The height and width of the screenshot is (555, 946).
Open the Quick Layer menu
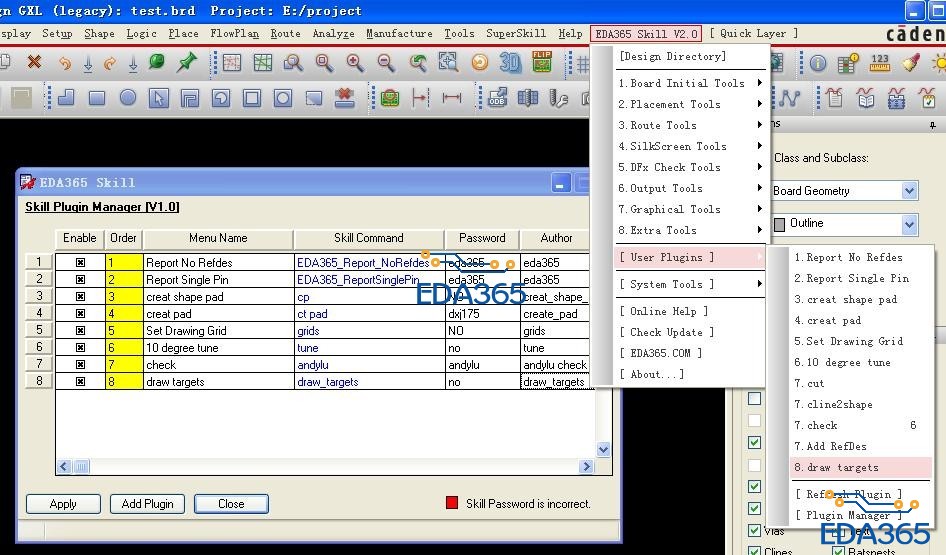[754, 34]
